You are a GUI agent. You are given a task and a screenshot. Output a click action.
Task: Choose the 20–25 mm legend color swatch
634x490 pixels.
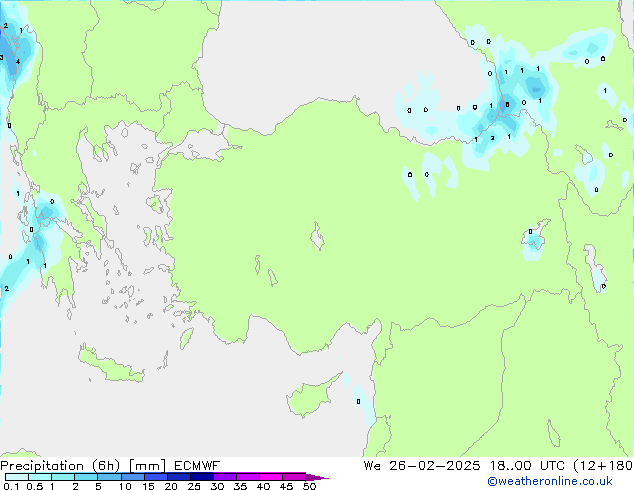click(179, 477)
